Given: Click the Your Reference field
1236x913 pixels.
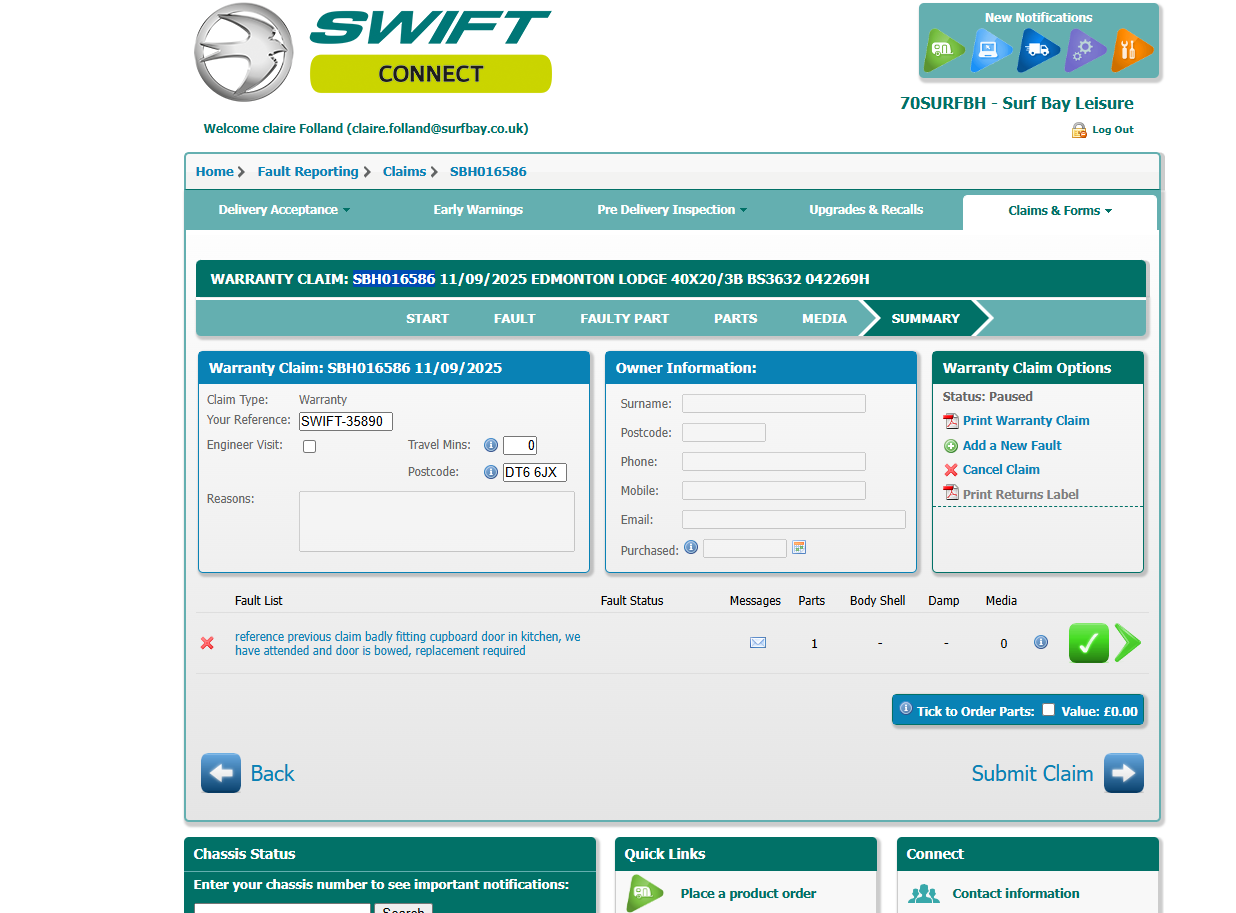Looking at the screenshot, I should (x=346, y=421).
